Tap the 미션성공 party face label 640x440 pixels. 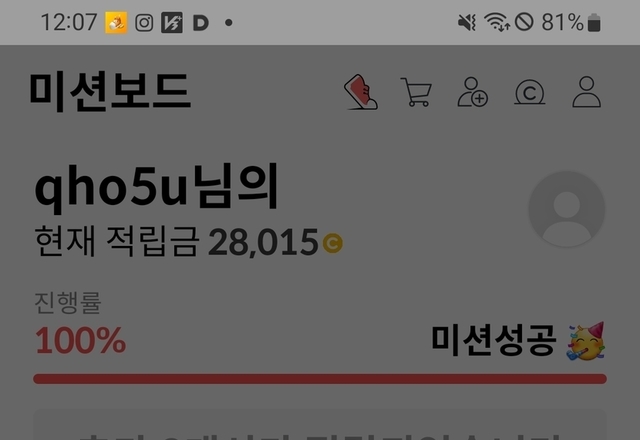(x=518, y=341)
